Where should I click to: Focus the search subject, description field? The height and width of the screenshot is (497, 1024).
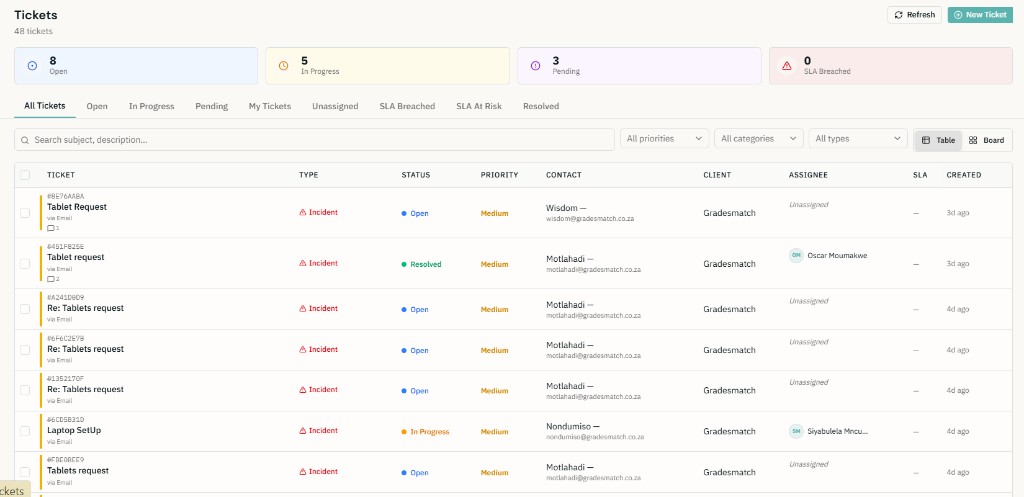pos(314,140)
